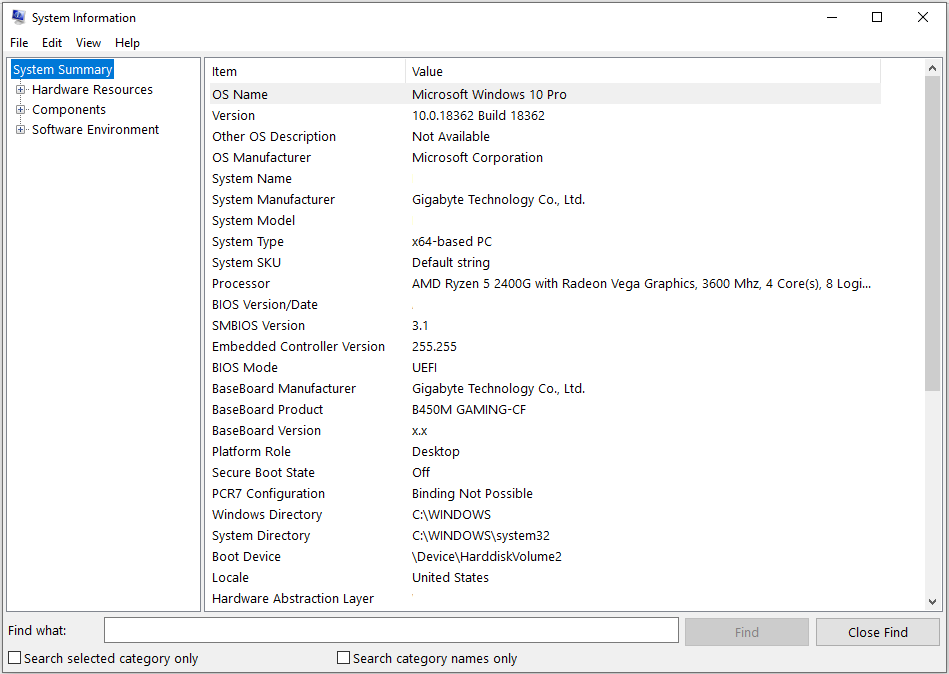Click the vertical scrollbar thumb
This screenshot has height=674, width=949.
point(932,234)
